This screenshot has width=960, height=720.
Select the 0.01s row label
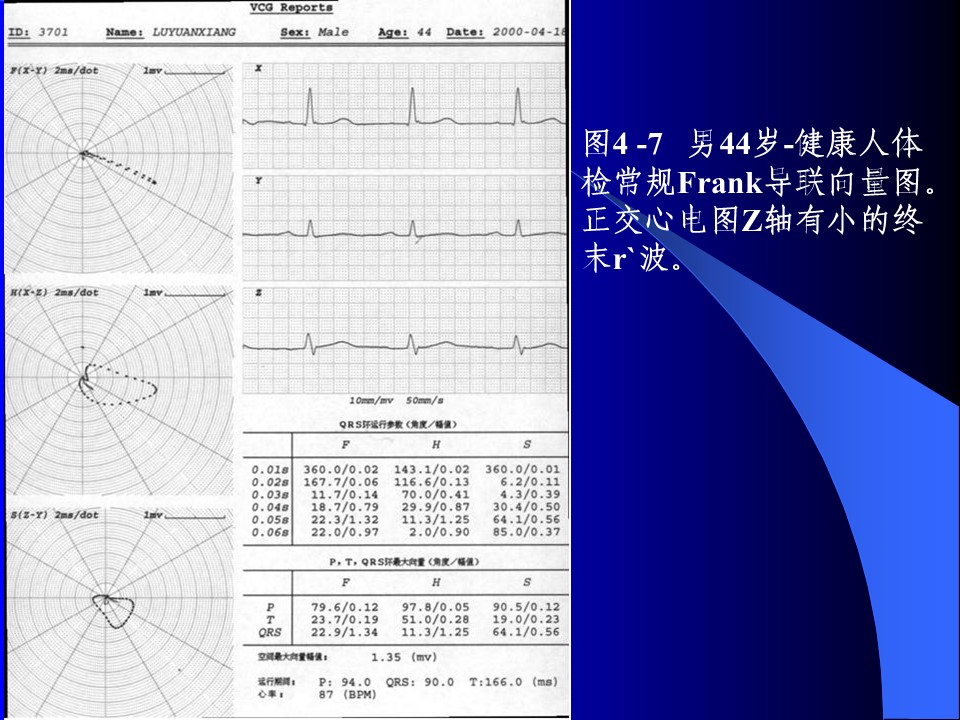tap(270, 470)
